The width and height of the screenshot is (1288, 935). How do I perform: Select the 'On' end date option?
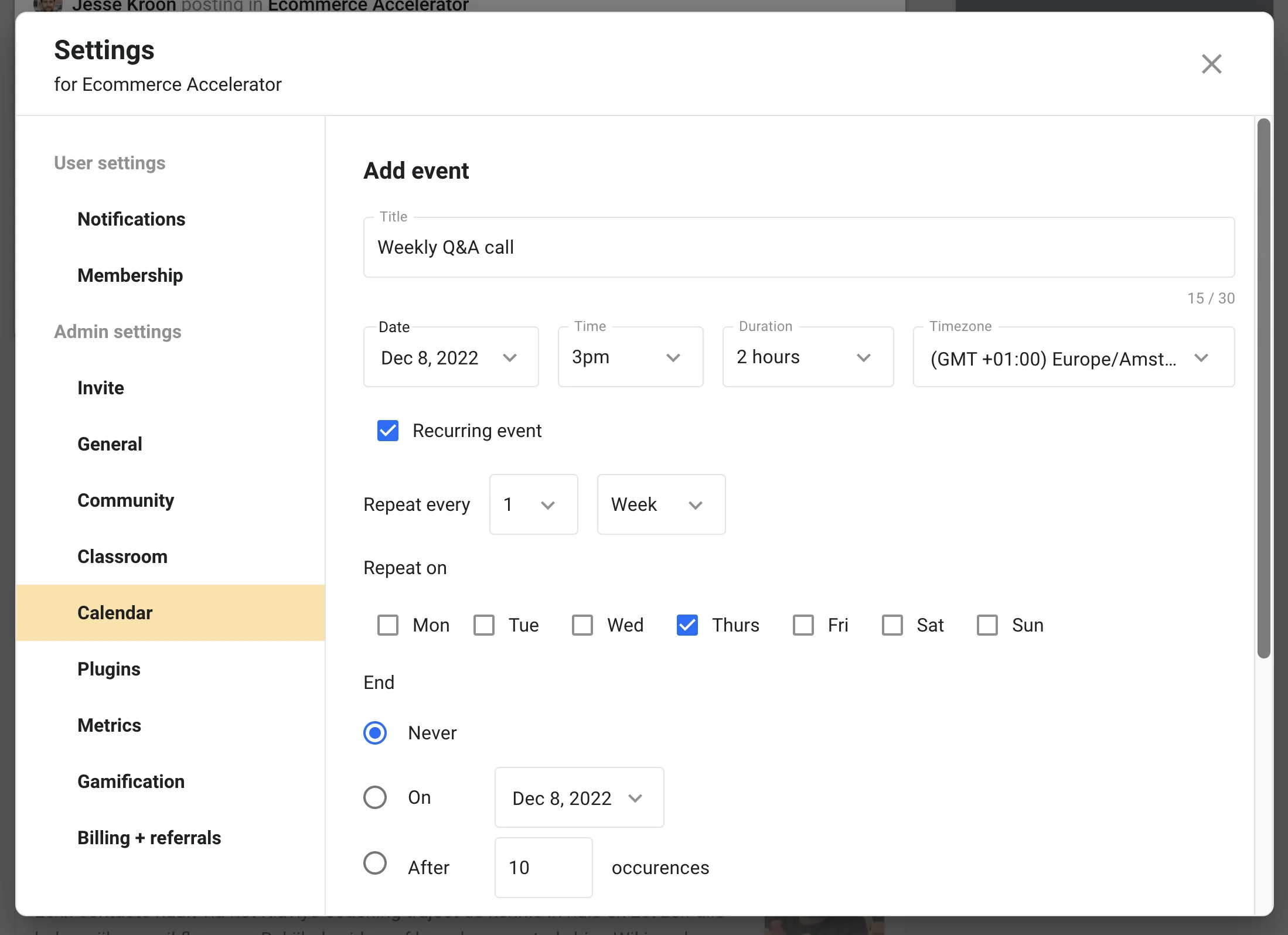[375, 797]
